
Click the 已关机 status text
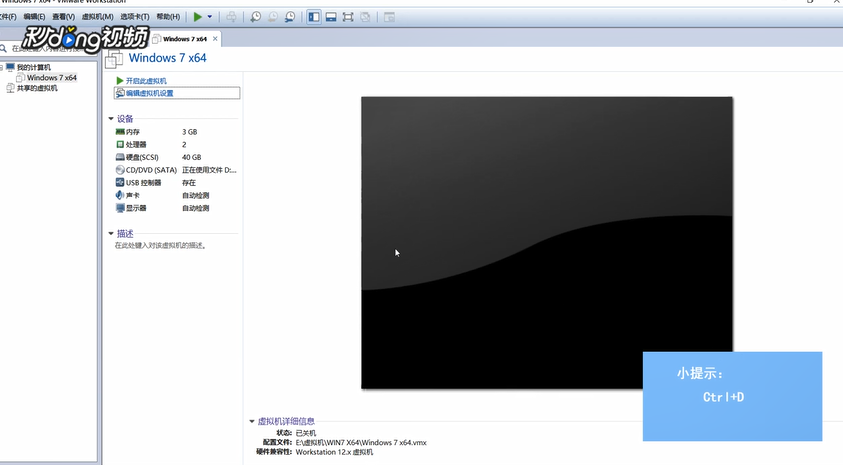(306, 433)
